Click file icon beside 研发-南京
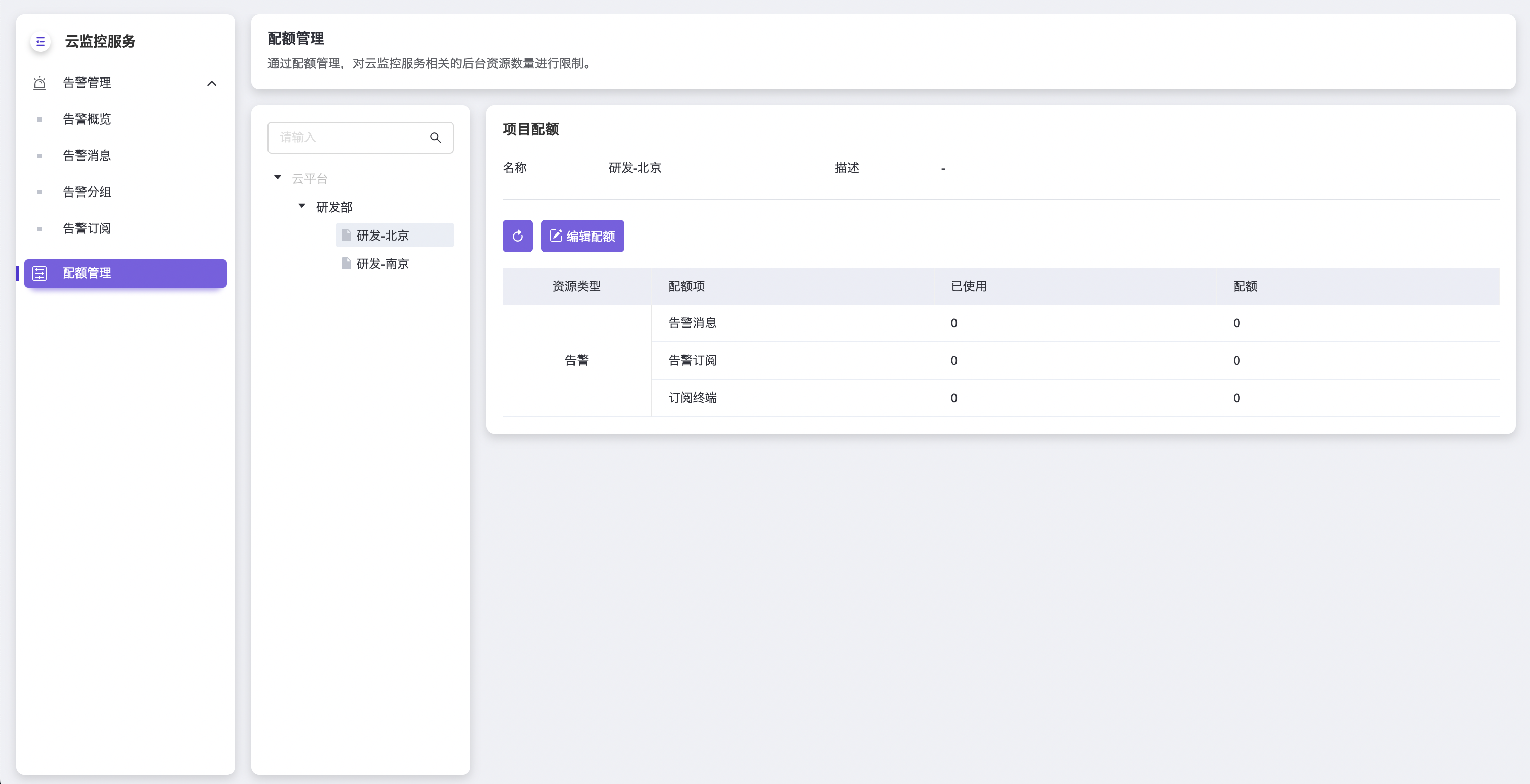This screenshot has height=784, width=1530. coord(346,264)
